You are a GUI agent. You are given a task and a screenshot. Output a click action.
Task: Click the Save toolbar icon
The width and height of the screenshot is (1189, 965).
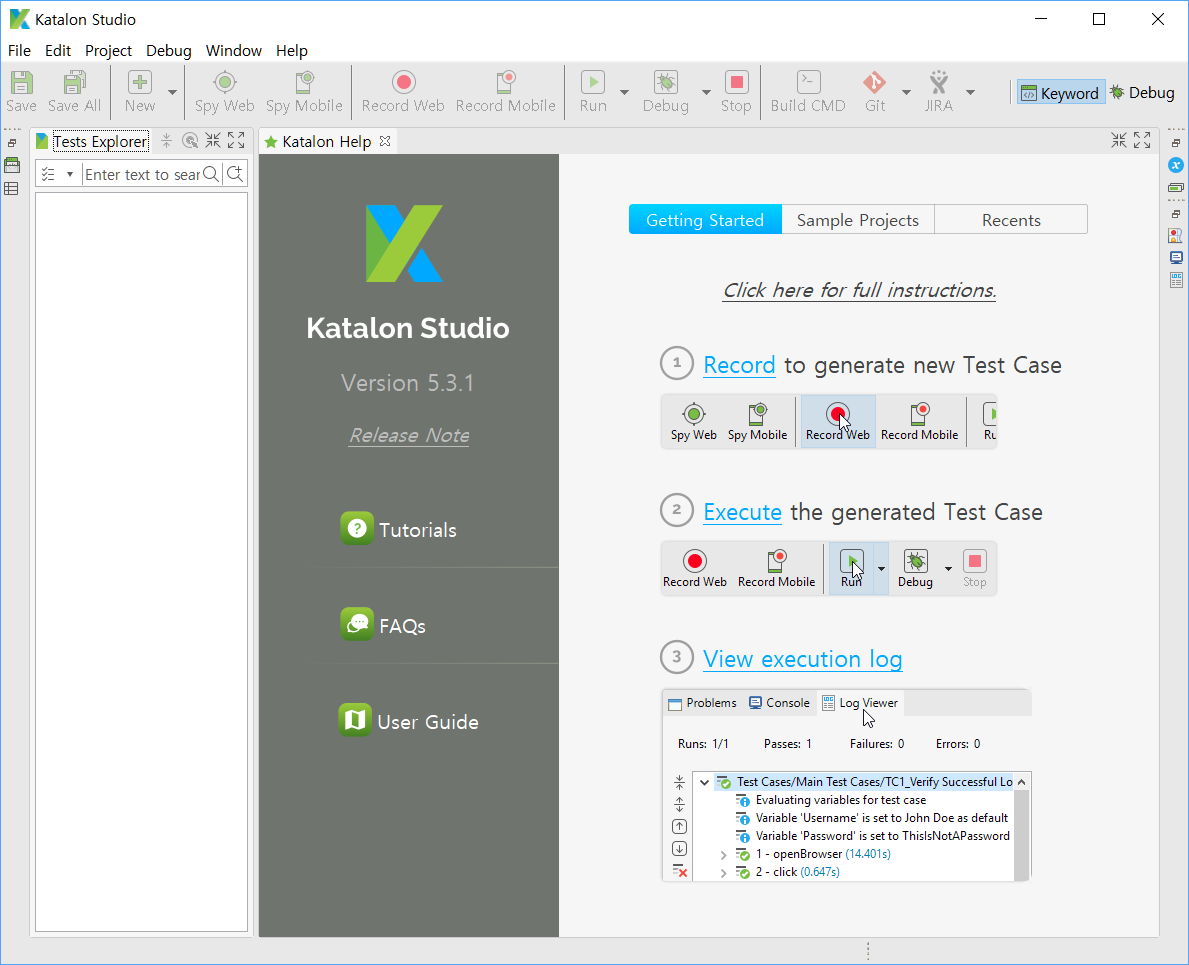(21, 92)
